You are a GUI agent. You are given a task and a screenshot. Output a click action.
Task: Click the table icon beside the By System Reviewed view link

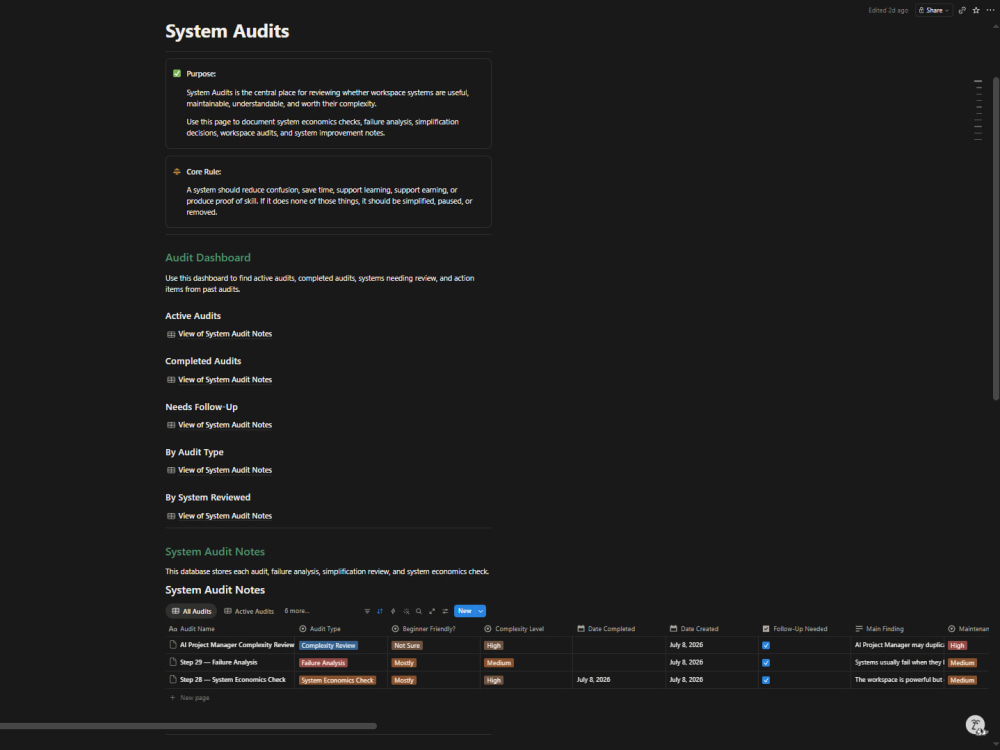(x=171, y=516)
